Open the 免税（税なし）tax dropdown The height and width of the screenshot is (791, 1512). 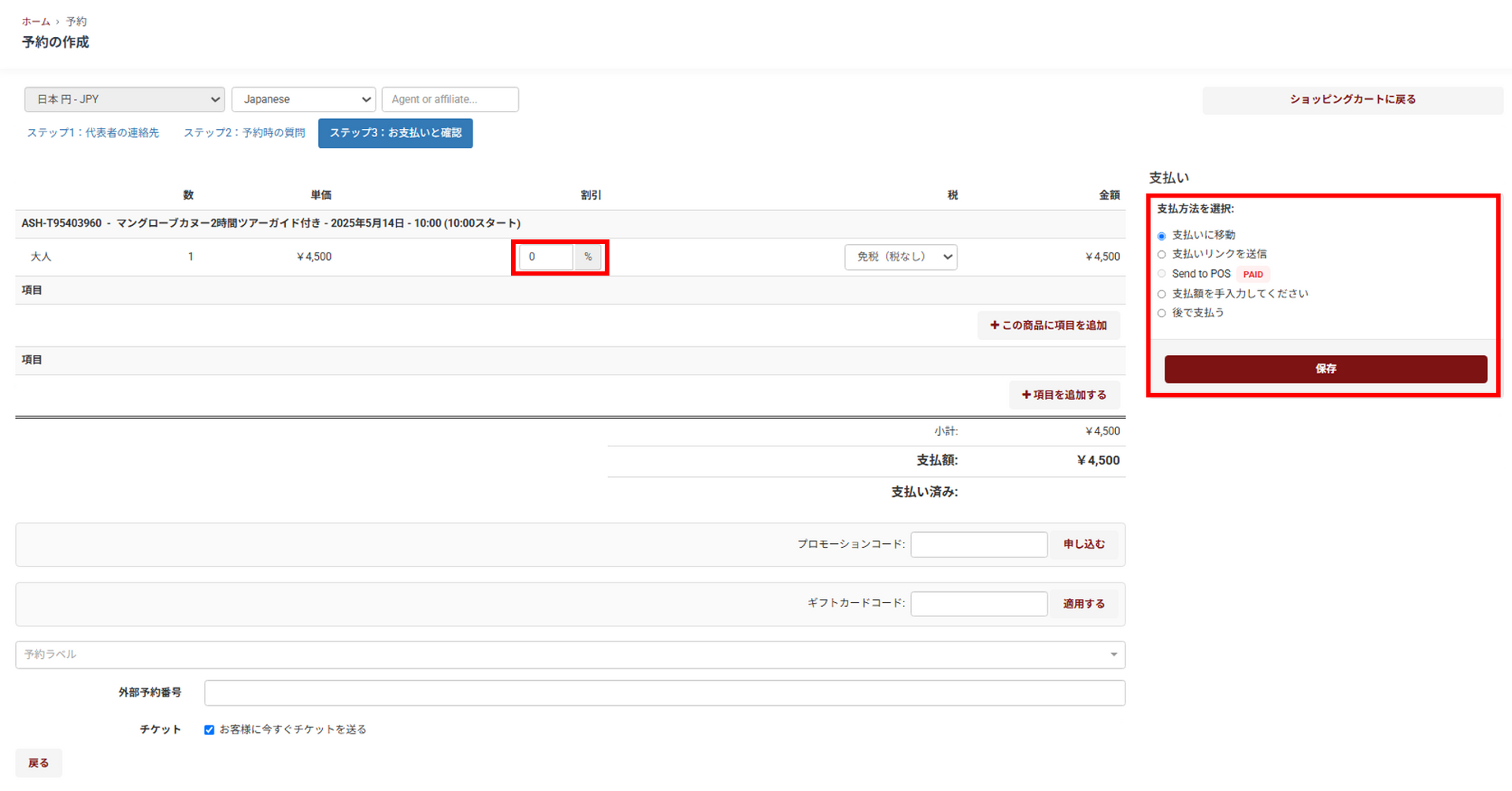pyautogui.click(x=901, y=257)
